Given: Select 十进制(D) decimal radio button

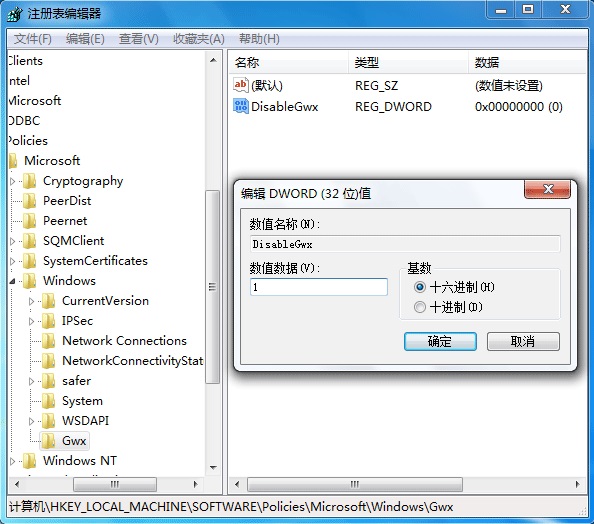Looking at the screenshot, I should 420,307.
